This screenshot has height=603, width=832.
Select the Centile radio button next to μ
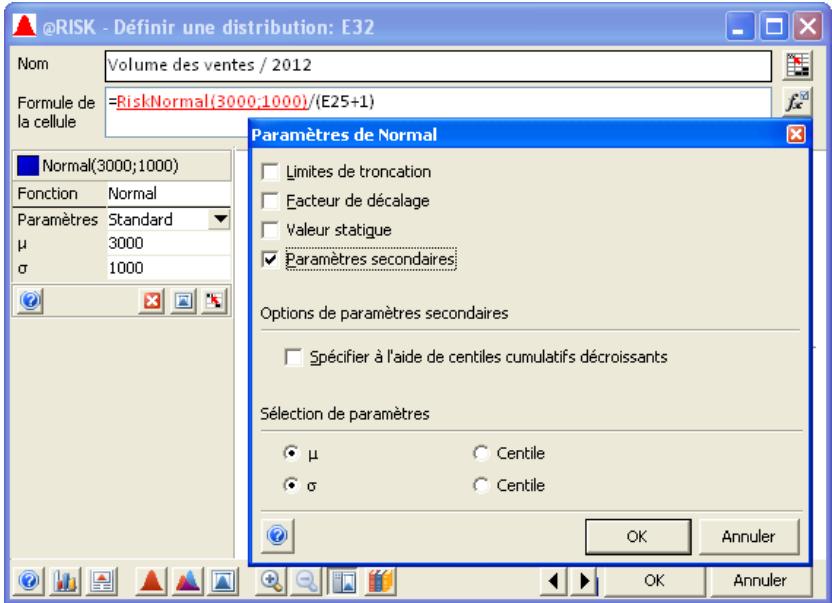[x=479, y=455]
